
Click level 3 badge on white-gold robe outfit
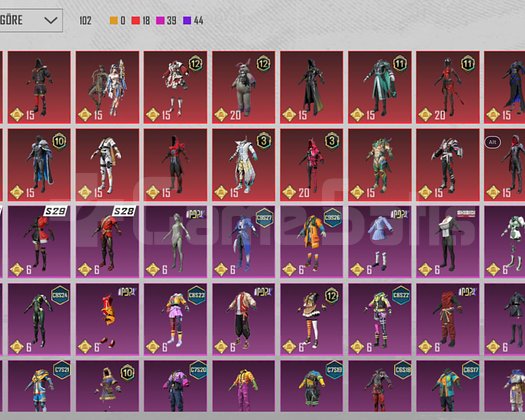point(264,141)
